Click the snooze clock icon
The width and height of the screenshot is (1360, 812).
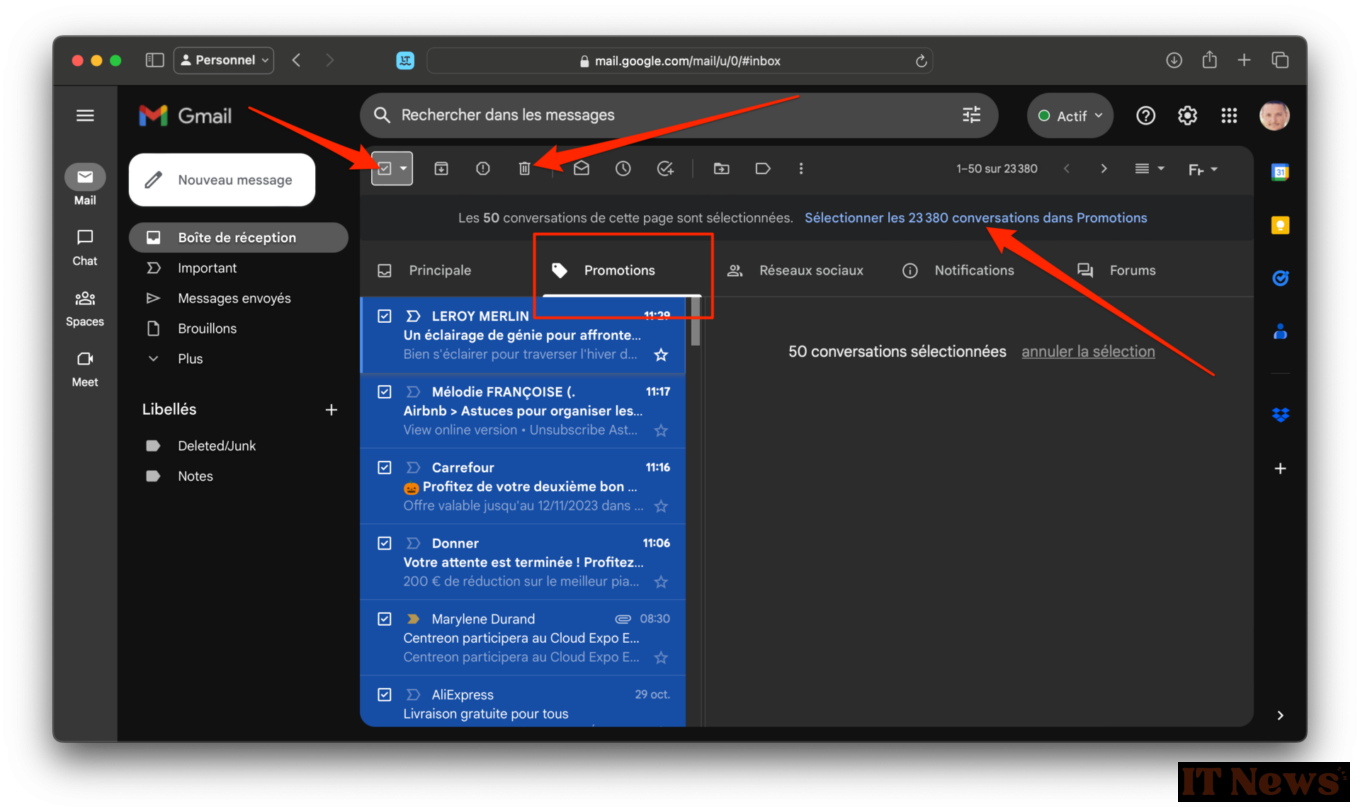pyautogui.click(x=623, y=169)
